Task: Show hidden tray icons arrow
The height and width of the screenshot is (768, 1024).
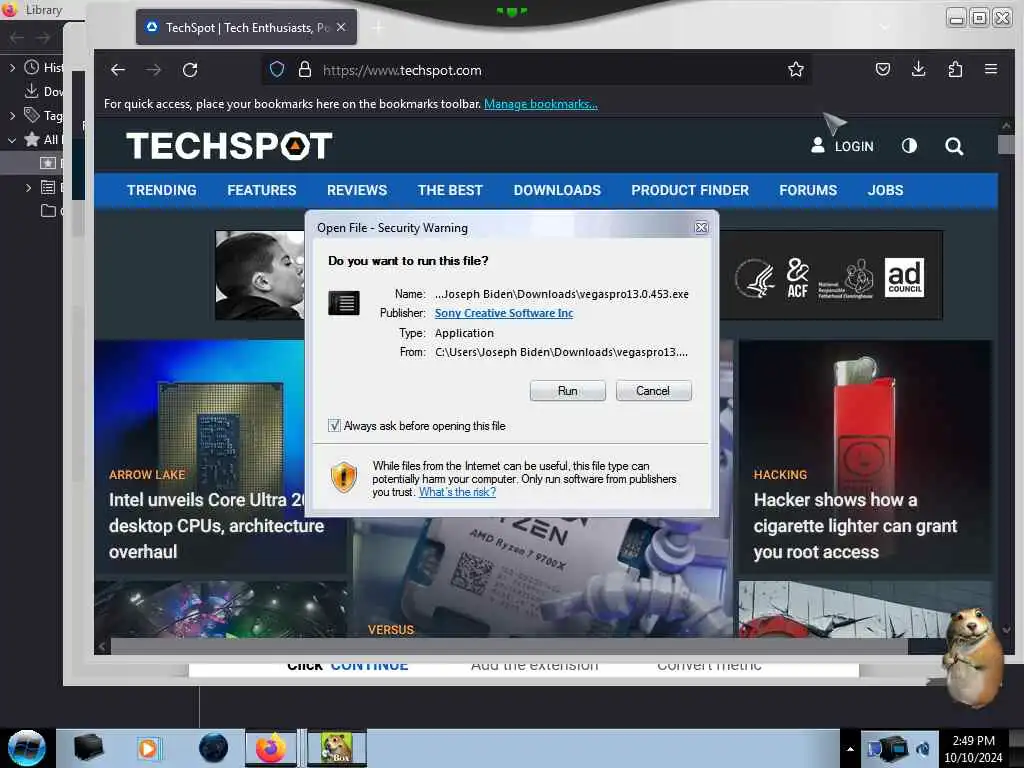Action: (x=850, y=749)
